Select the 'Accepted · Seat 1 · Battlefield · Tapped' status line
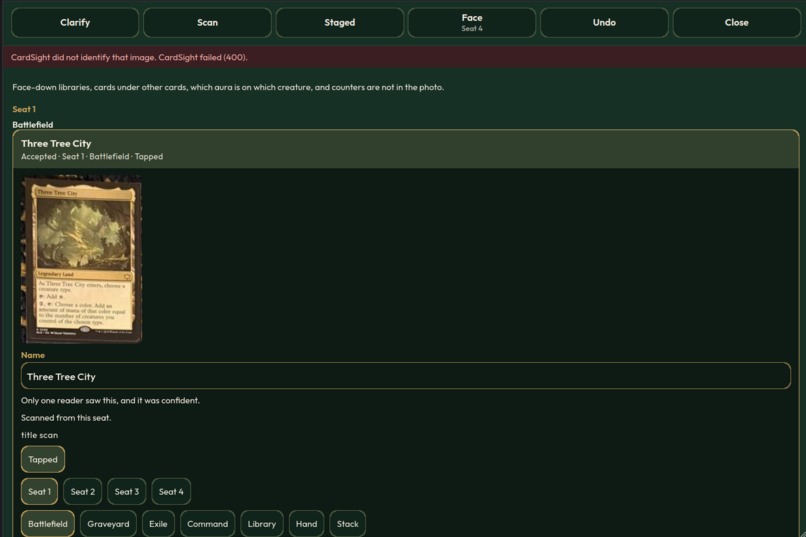 tap(92, 157)
